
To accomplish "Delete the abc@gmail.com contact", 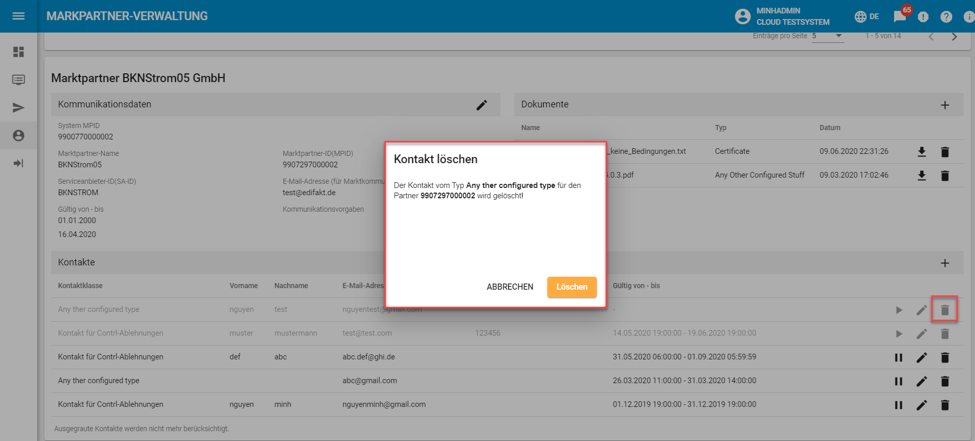I will [x=945, y=381].
